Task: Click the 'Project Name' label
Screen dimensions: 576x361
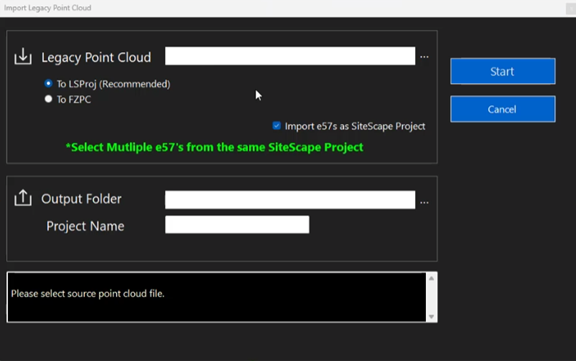Action: (85, 226)
